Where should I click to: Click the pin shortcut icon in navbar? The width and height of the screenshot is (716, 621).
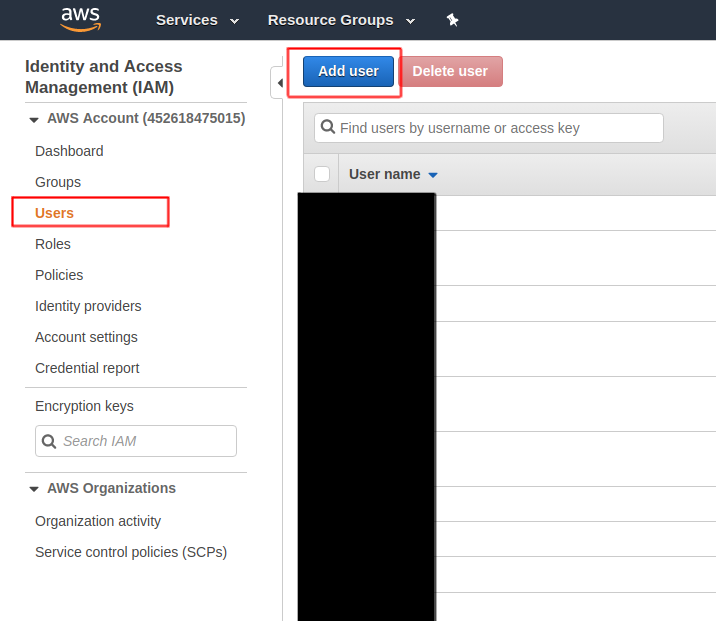click(x=452, y=20)
